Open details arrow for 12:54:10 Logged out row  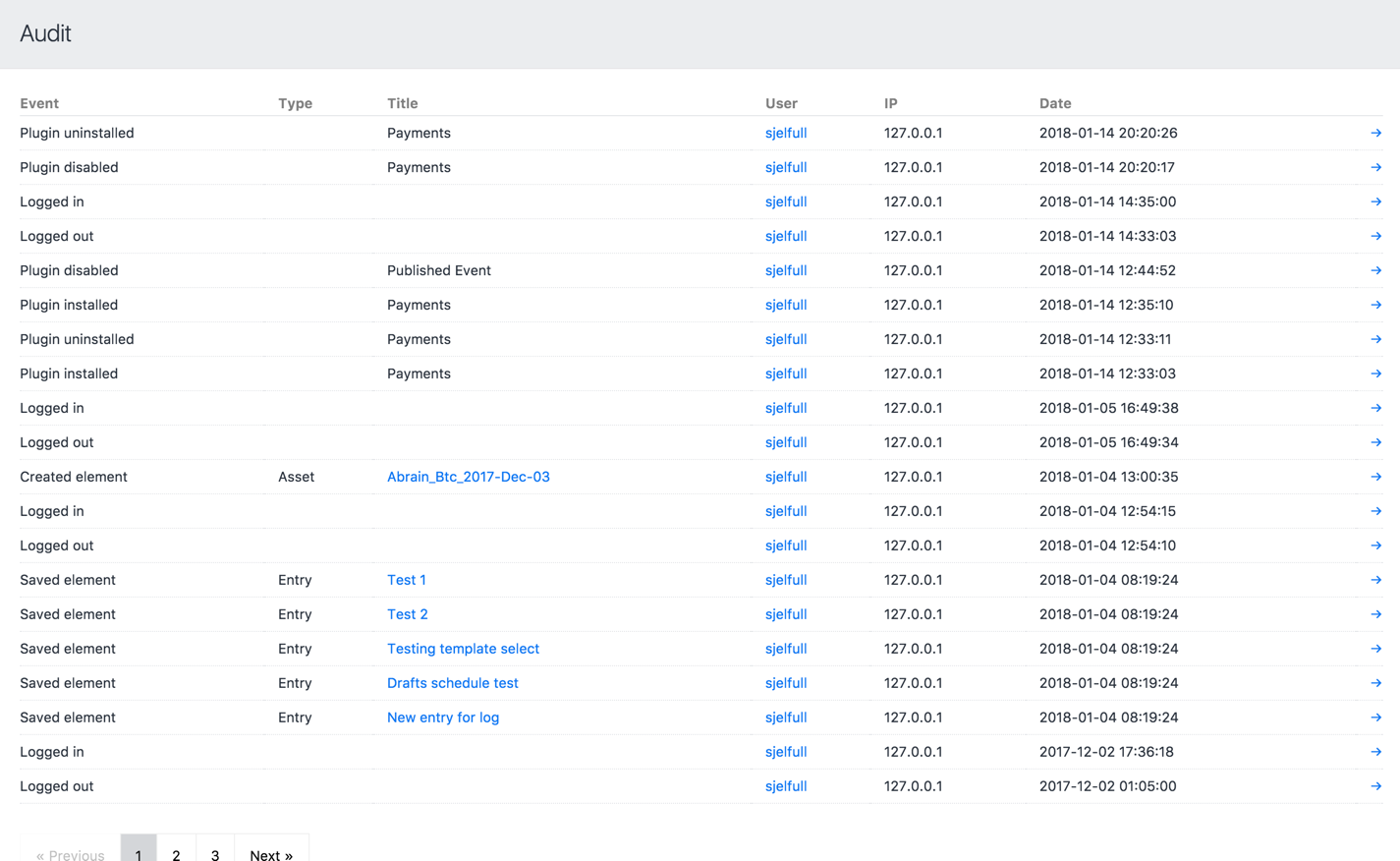[1375, 545]
